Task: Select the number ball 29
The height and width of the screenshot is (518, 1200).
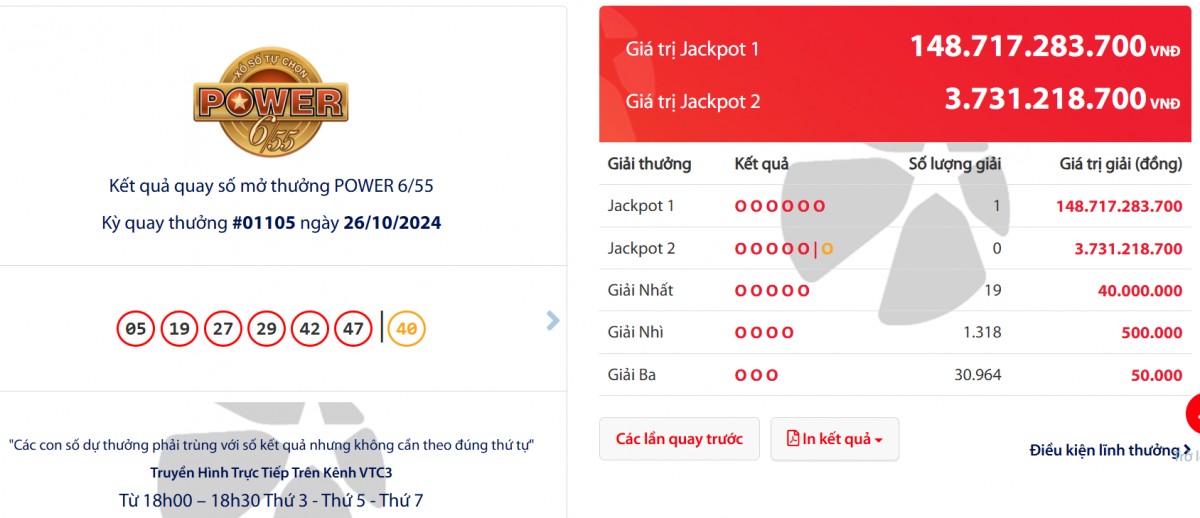Action: 266,328
